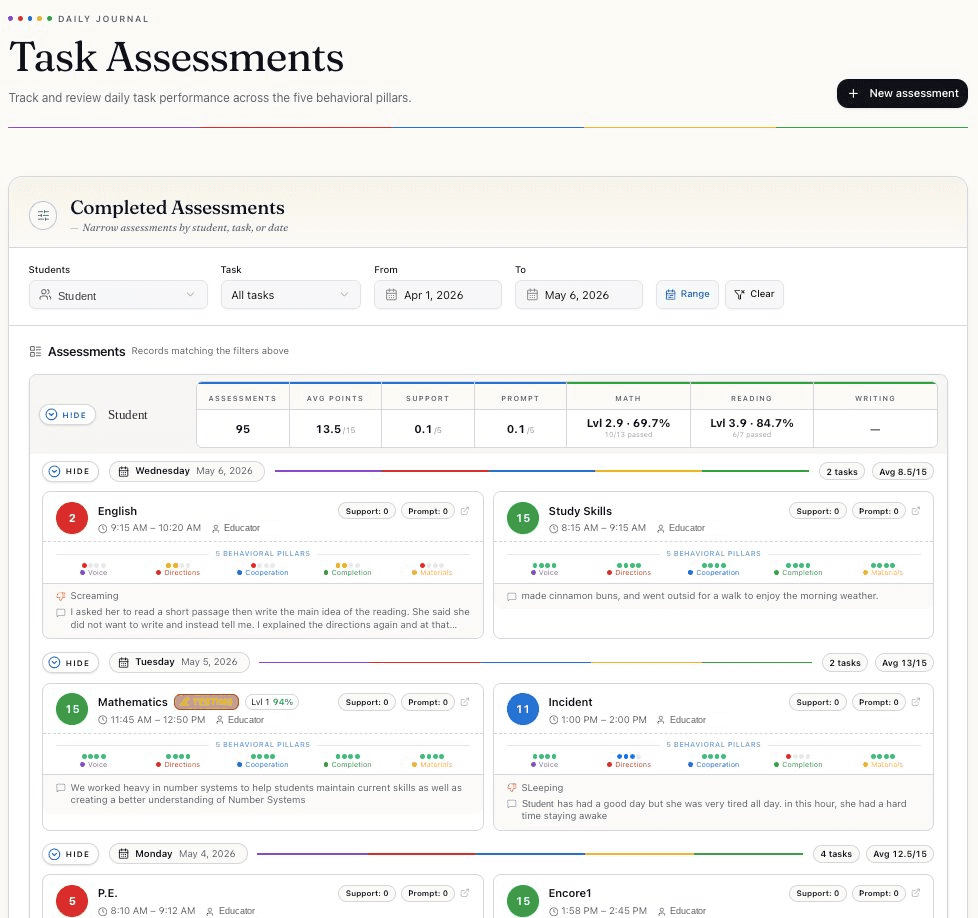Click the 4 tasks pill for Monday
Screen dimensions: 978x918
836,854
